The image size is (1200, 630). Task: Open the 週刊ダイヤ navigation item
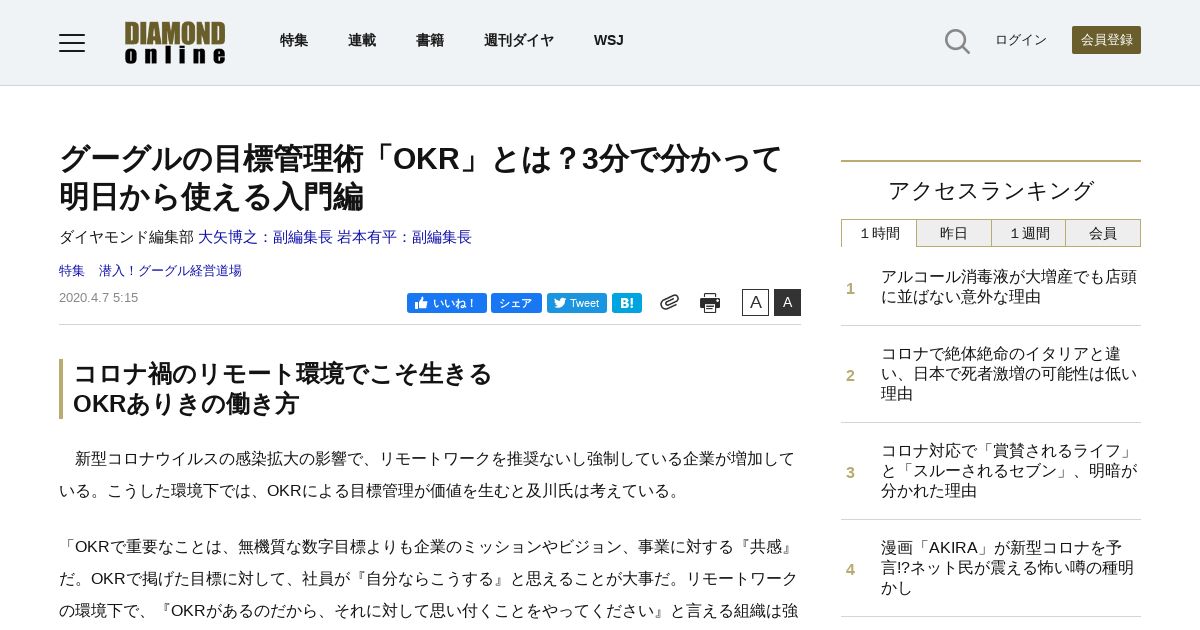click(519, 40)
